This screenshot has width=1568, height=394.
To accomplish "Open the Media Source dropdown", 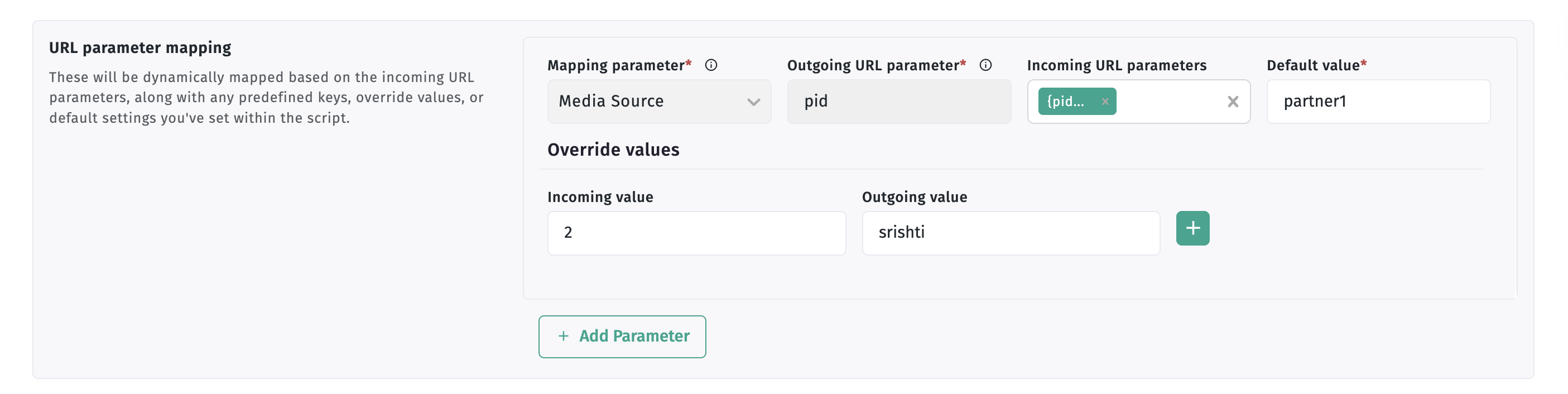I will (659, 102).
